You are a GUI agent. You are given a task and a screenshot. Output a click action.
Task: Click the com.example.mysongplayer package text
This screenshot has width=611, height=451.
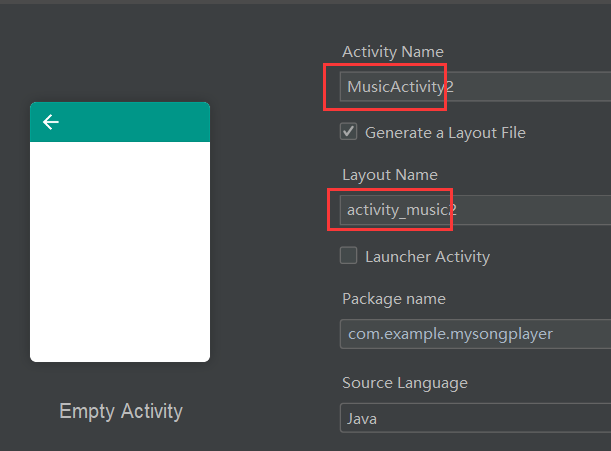[450, 333]
